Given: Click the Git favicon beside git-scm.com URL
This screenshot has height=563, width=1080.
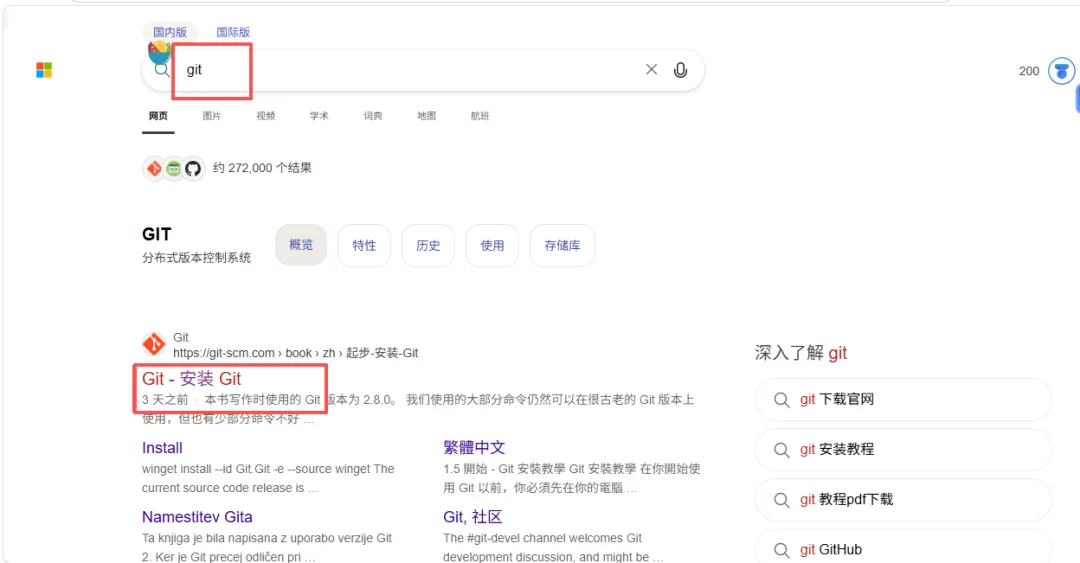Looking at the screenshot, I should (154, 344).
